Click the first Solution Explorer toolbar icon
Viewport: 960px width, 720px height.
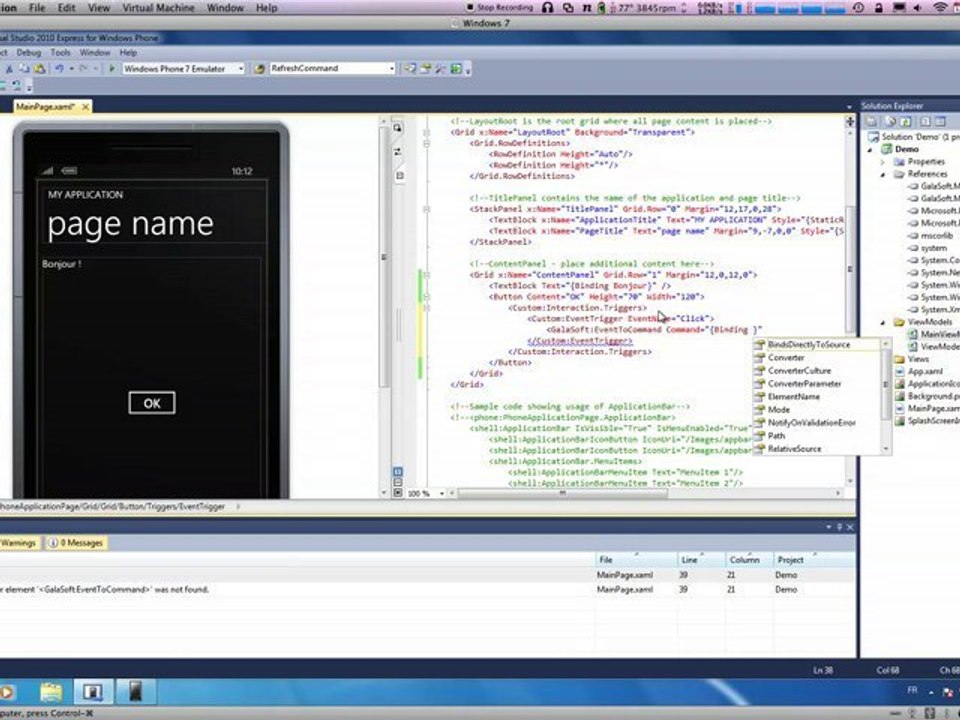(x=873, y=121)
